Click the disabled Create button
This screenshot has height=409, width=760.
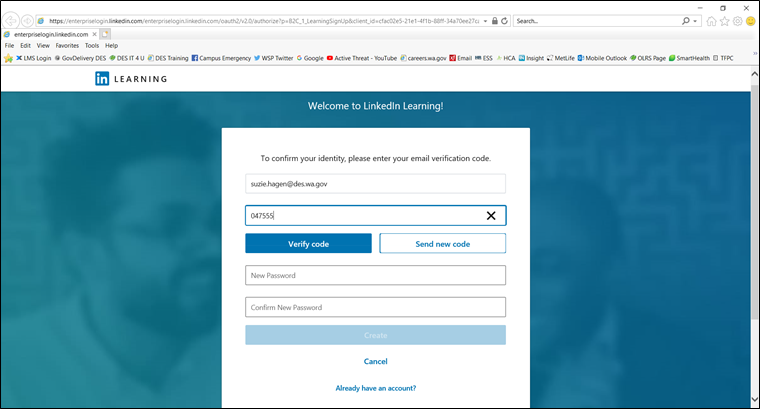point(376,335)
